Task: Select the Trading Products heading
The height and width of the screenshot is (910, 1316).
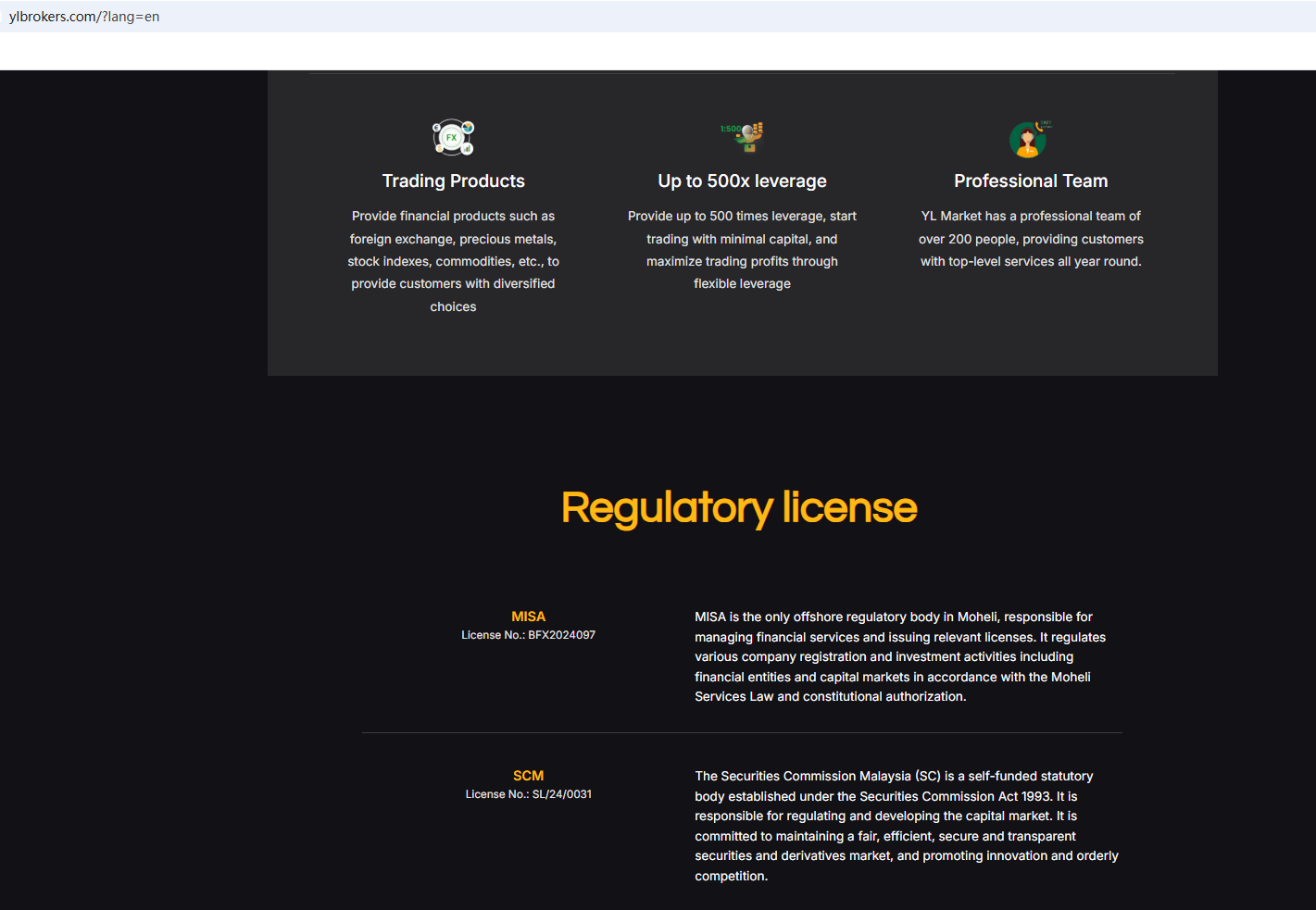Action: tap(454, 181)
